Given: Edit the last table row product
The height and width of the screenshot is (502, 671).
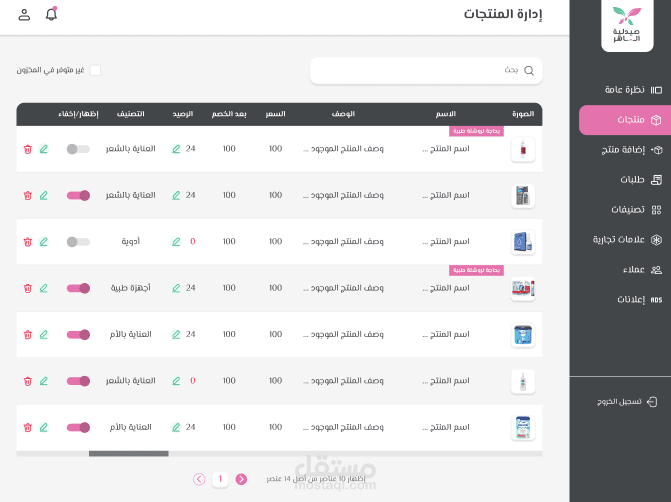Looking at the screenshot, I should pyautogui.click(x=44, y=427).
